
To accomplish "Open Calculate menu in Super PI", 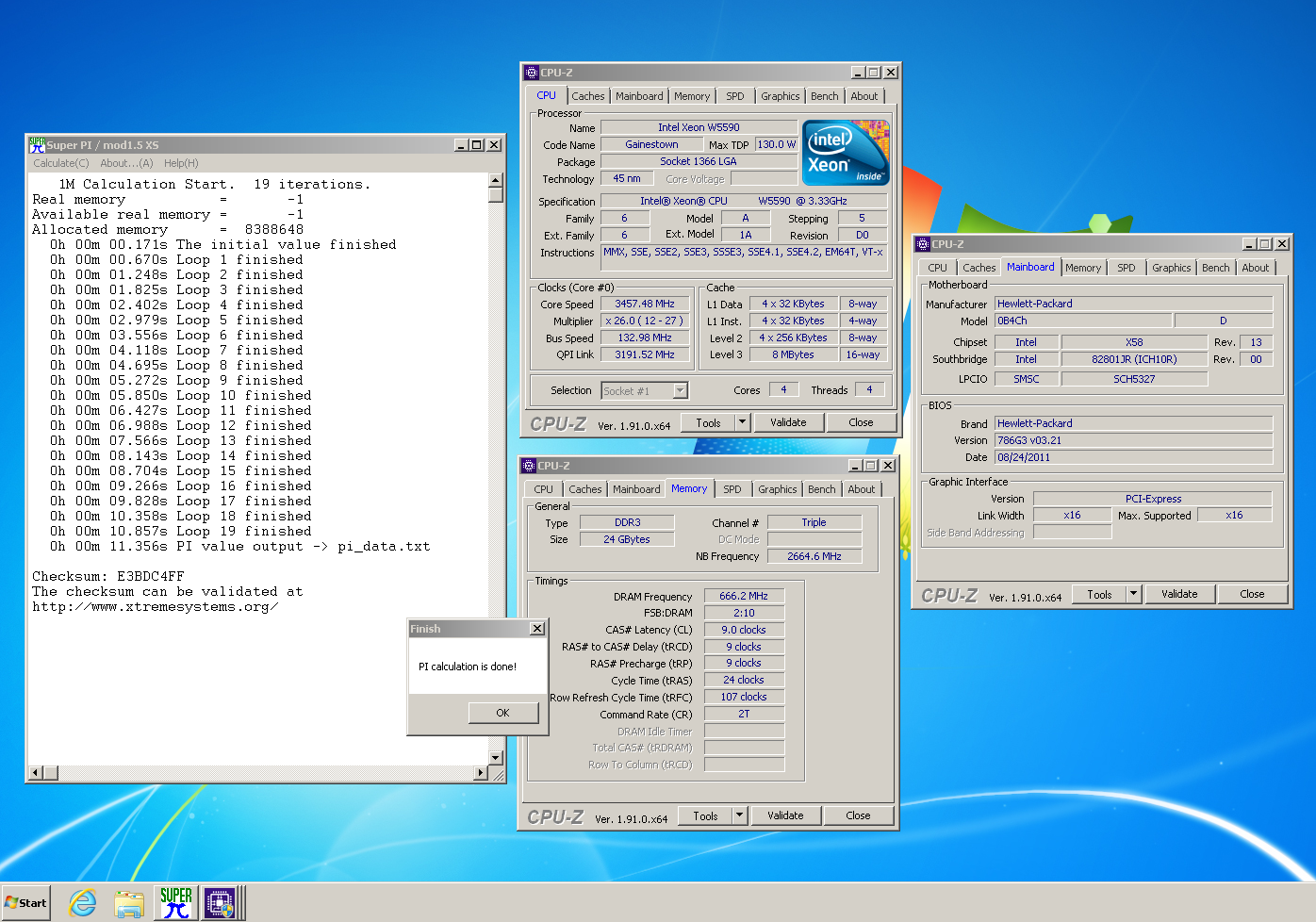I will pyautogui.click(x=61, y=163).
